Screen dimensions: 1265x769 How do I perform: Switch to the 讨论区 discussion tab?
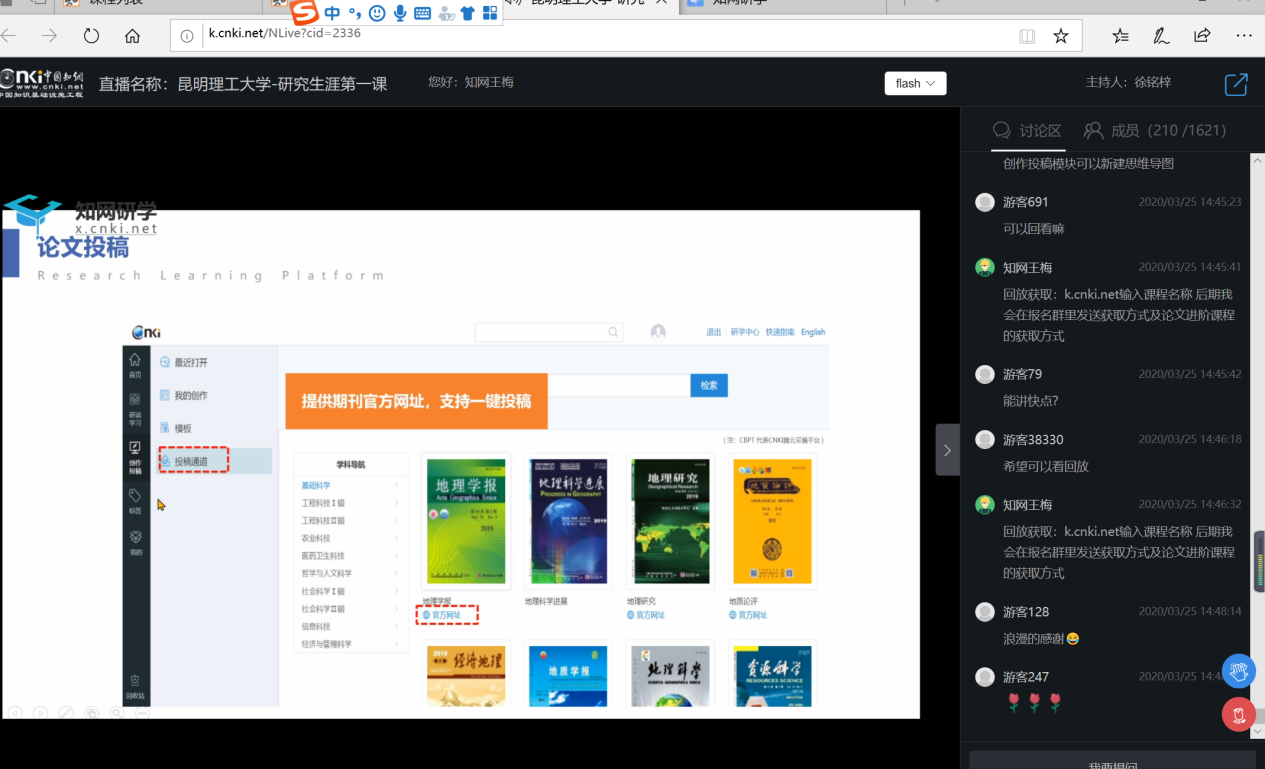tap(1027, 131)
